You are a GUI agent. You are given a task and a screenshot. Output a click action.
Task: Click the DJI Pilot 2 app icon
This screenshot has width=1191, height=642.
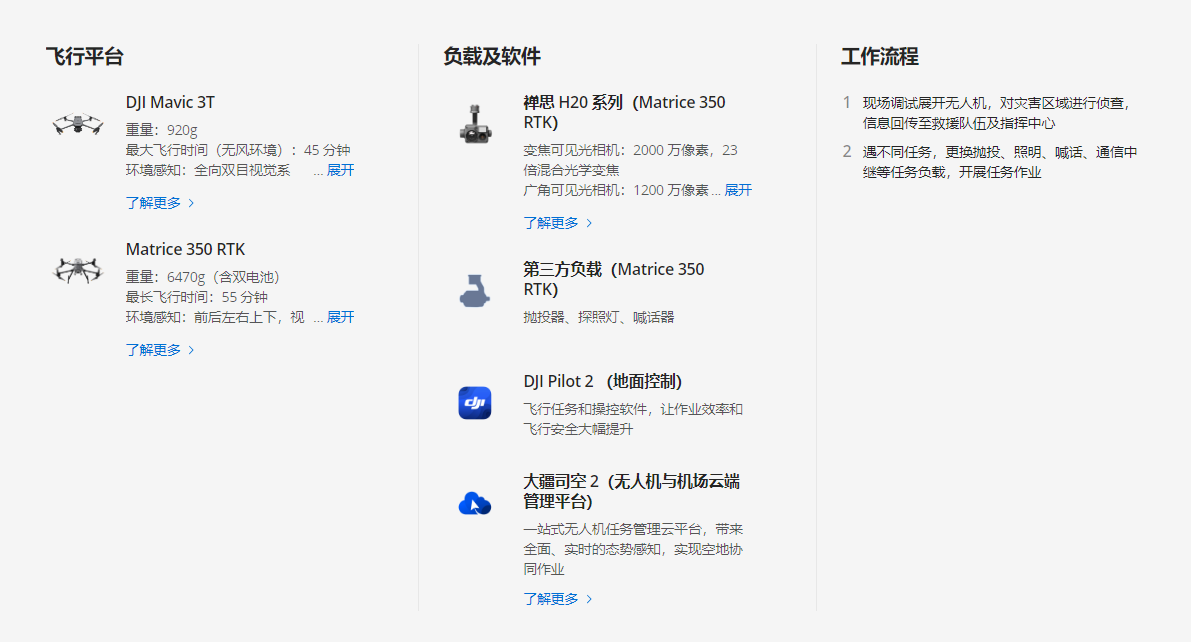pos(475,402)
